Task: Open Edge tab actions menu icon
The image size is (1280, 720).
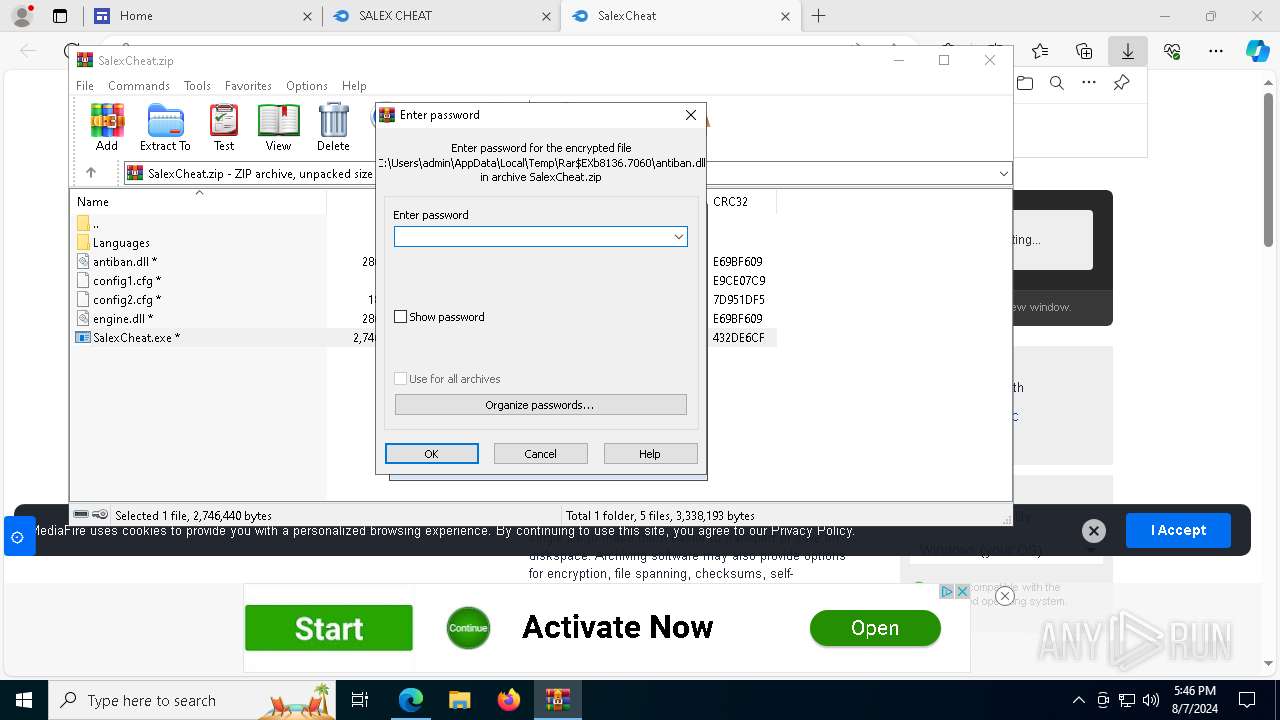Action: [x=60, y=16]
